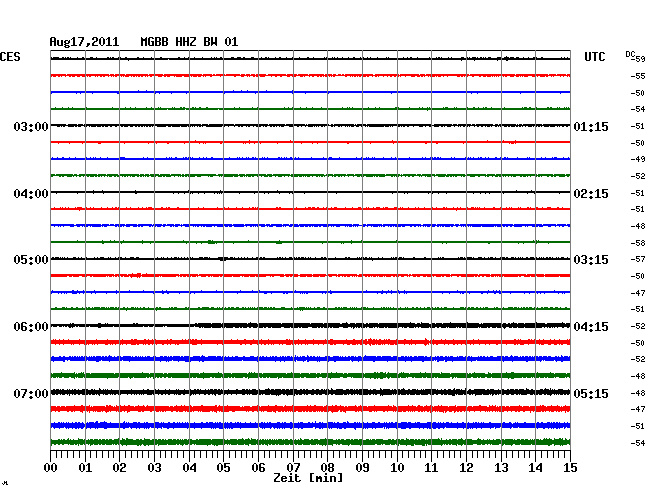The width and height of the screenshot is (650, 494).
Task: Pick the 06 minute axis tick label
Action: click(258, 468)
